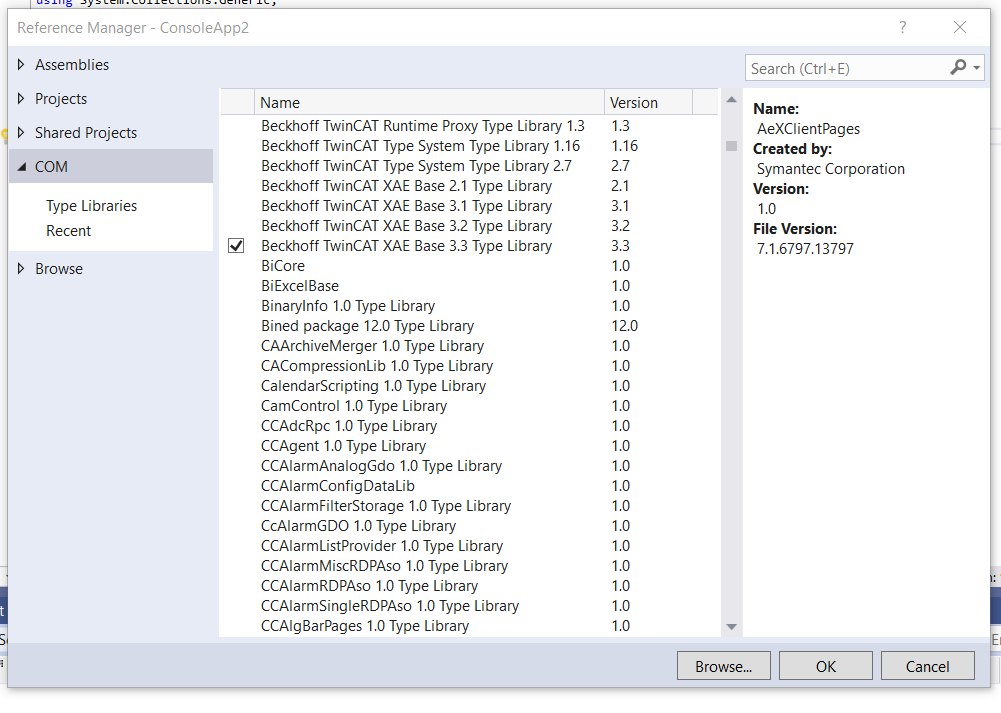This screenshot has height=713, width=1001.
Task: Expand the Browse section
Action: click(x=21, y=269)
